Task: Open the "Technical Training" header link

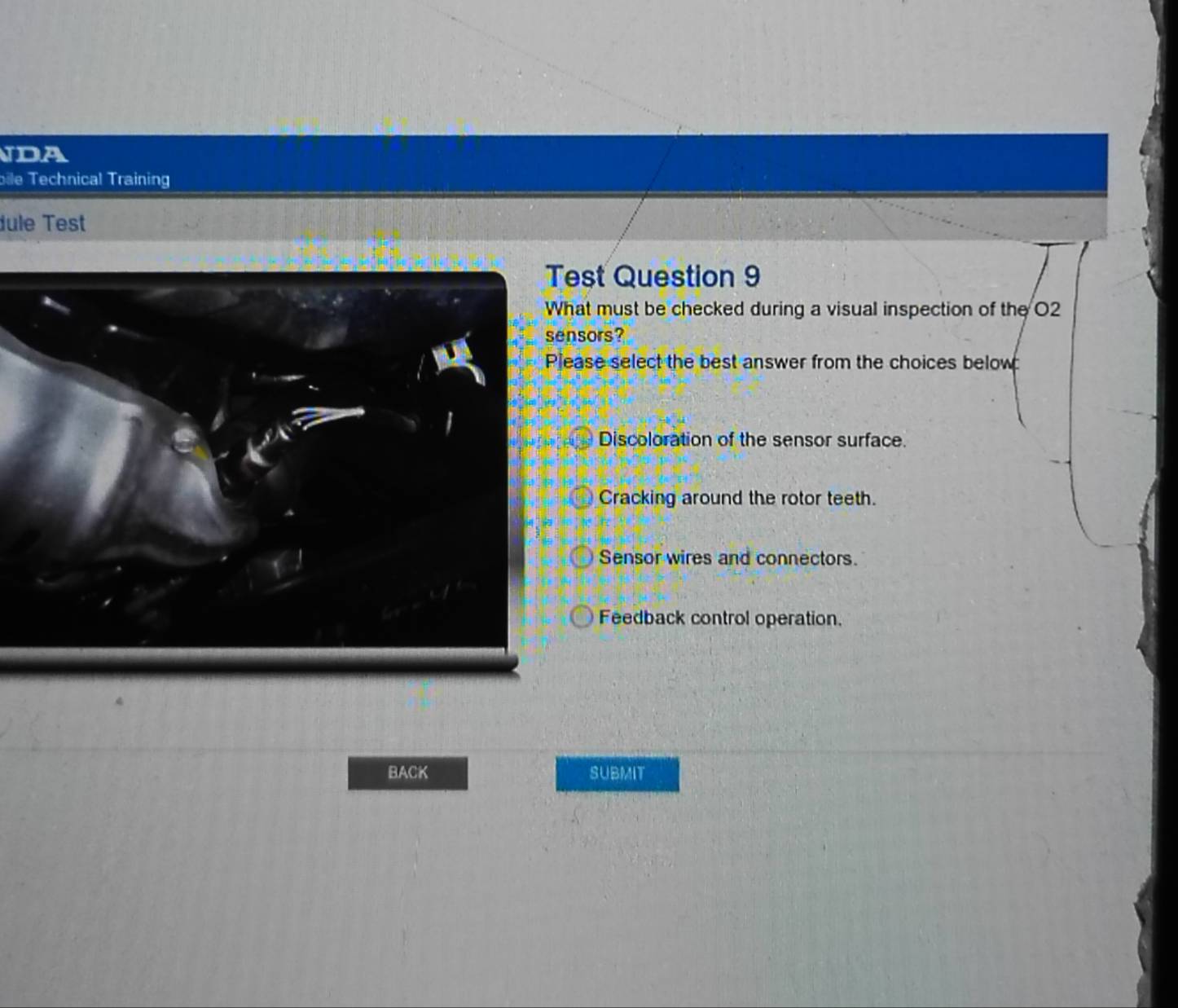Action: [84, 178]
